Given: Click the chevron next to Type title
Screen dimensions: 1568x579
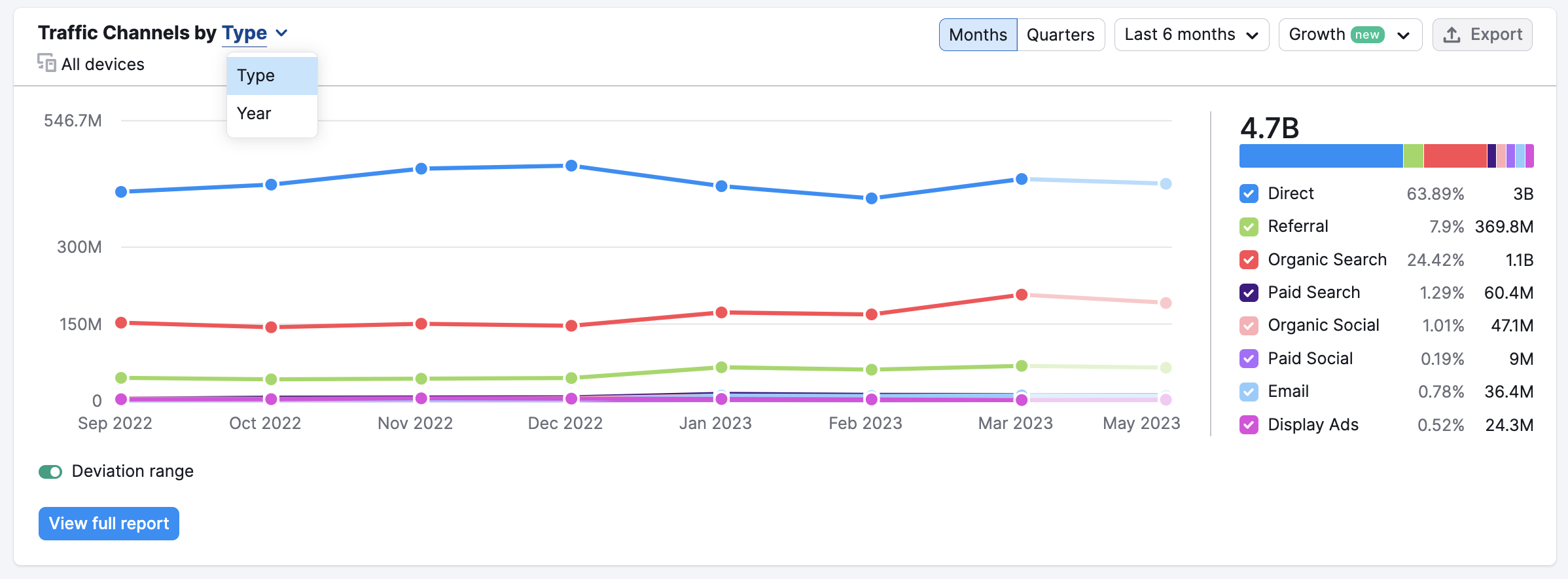Looking at the screenshot, I should coord(281,33).
